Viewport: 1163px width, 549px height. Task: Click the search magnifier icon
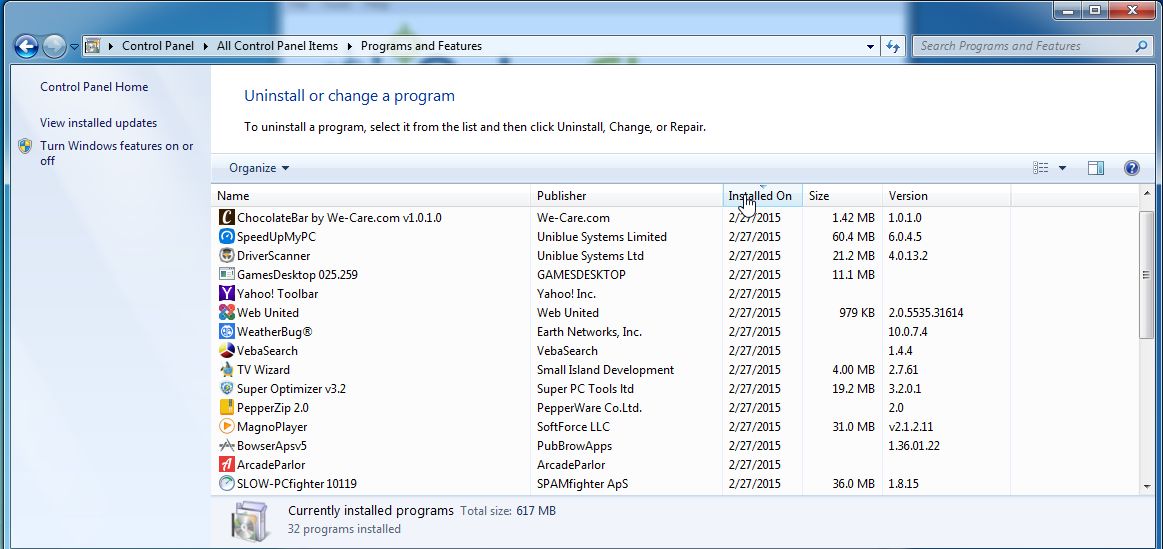tap(1141, 46)
